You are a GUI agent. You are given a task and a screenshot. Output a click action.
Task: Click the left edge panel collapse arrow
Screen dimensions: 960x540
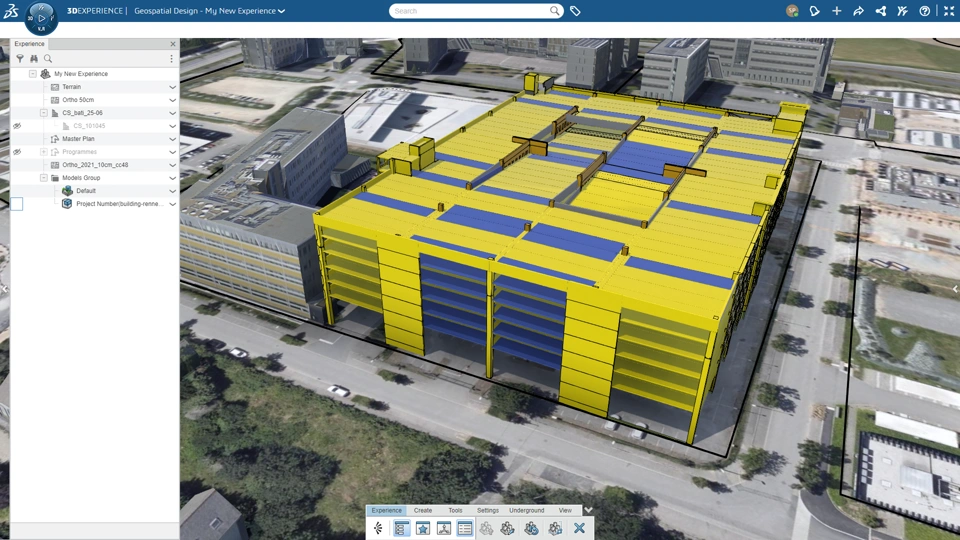[4, 289]
